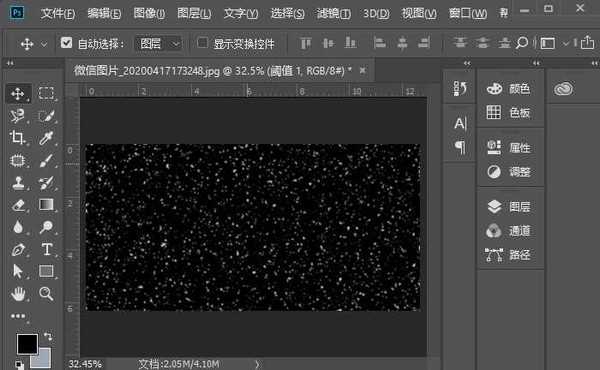
Task: Click the black foreground color swatch
Action: click(x=27, y=343)
